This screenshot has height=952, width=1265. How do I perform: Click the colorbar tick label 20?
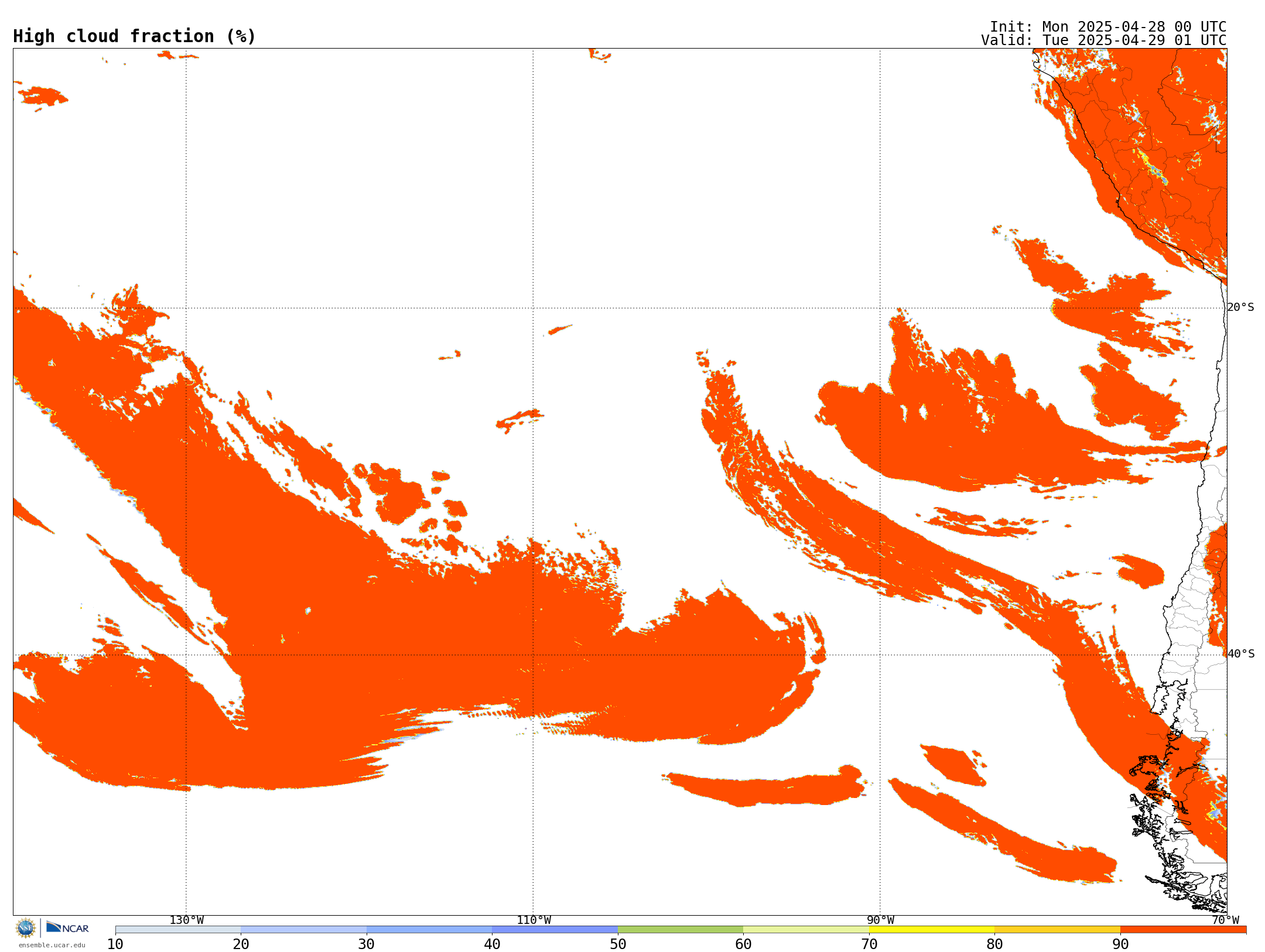(x=241, y=944)
